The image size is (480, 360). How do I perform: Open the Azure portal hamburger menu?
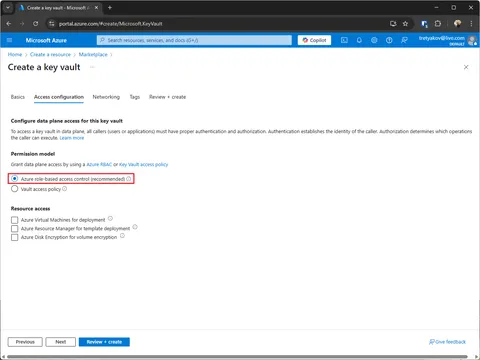(x=9, y=40)
